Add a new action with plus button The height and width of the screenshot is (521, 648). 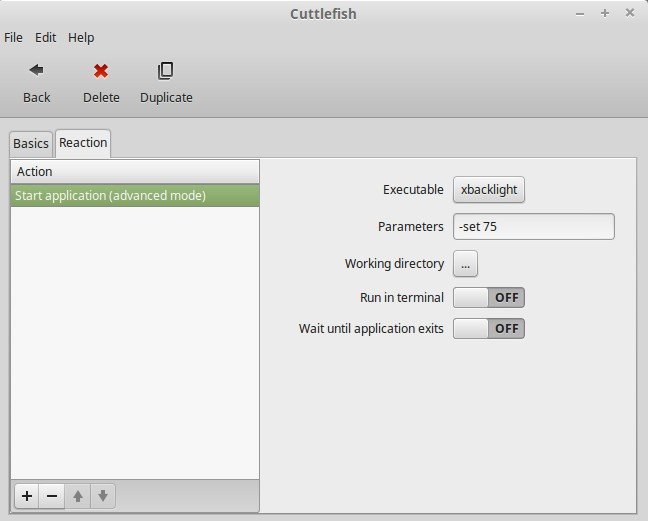[x=27, y=496]
